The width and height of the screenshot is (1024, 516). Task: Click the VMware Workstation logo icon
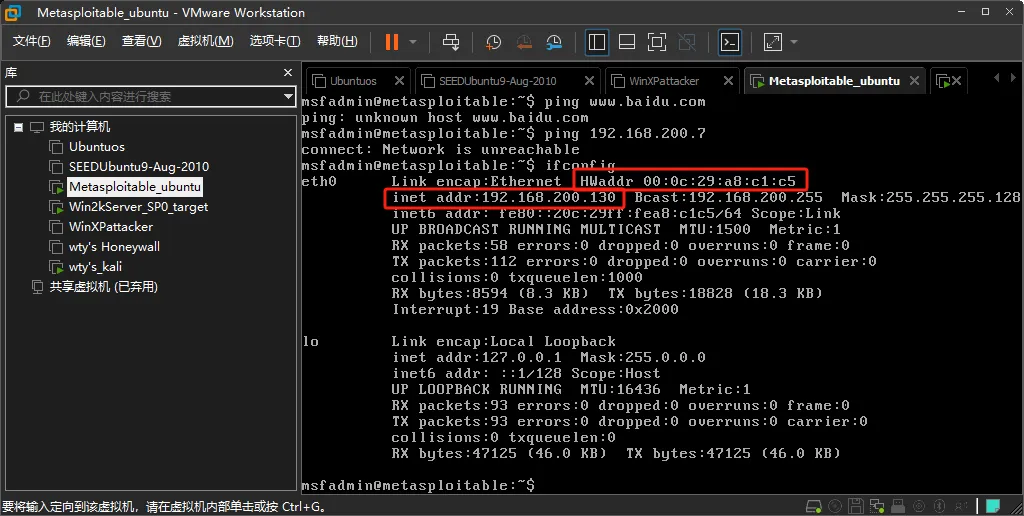coord(12,12)
